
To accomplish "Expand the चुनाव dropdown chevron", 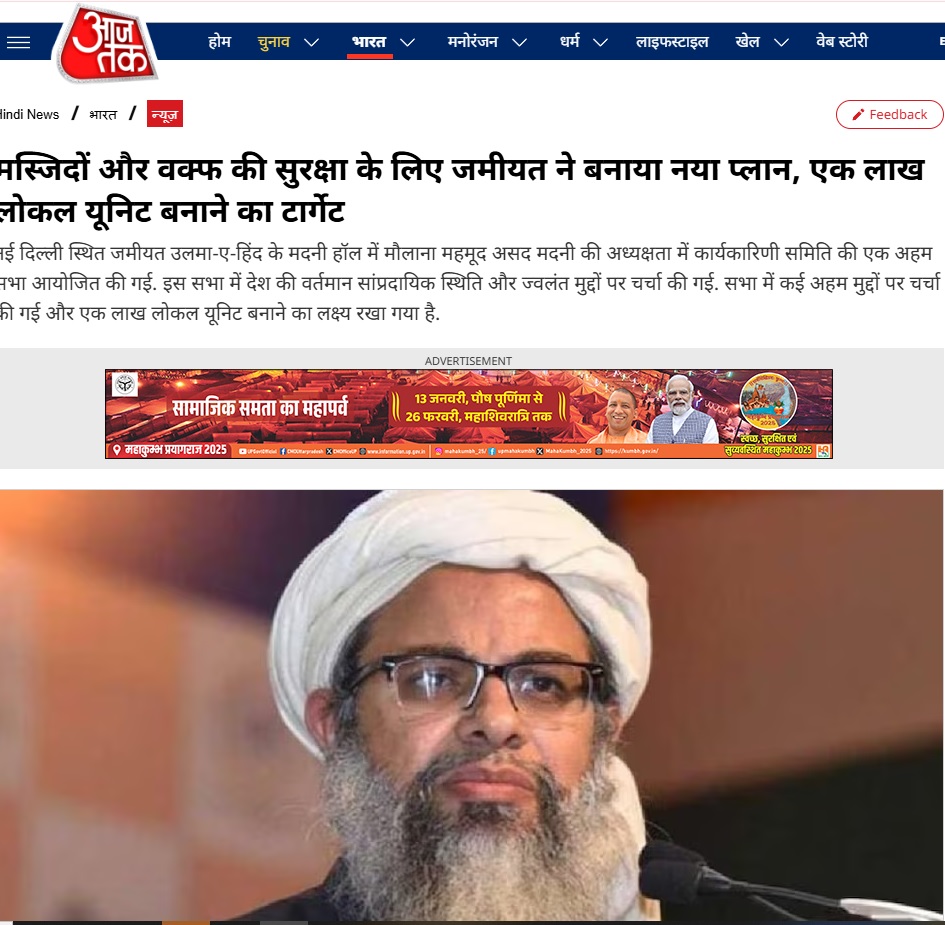I will 311,42.
